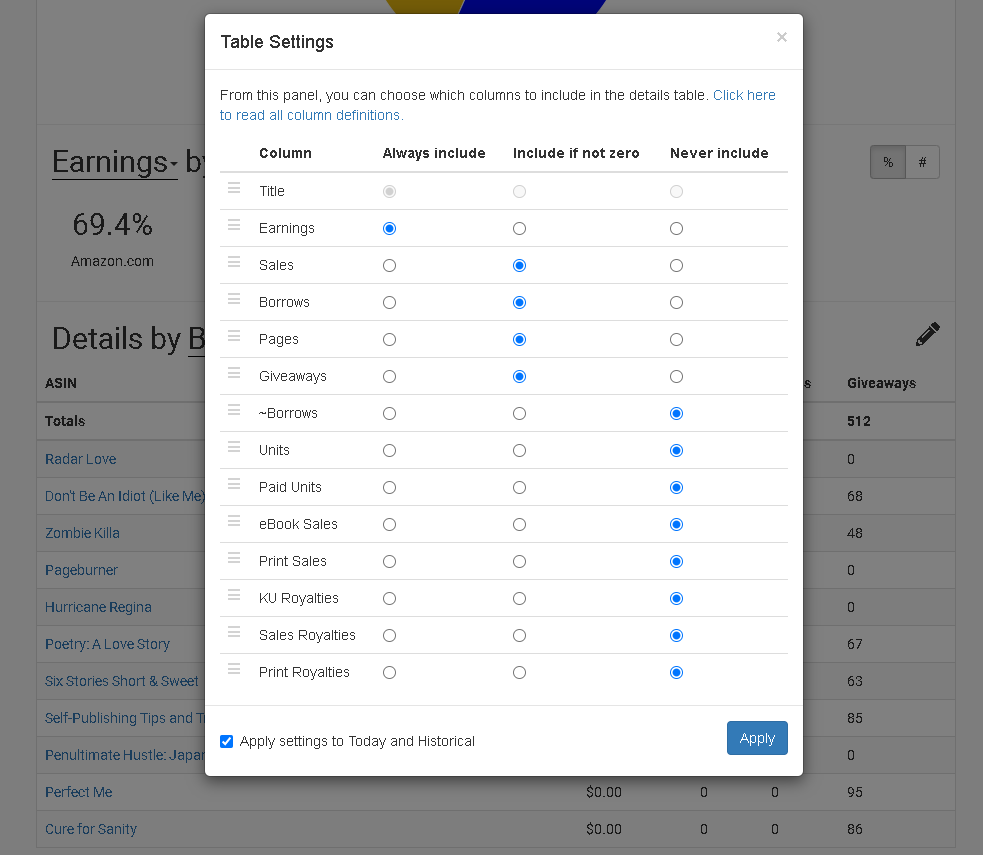This screenshot has width=983, height=855.
Task: Switch to number view button
Action: (x=922, y=162)
